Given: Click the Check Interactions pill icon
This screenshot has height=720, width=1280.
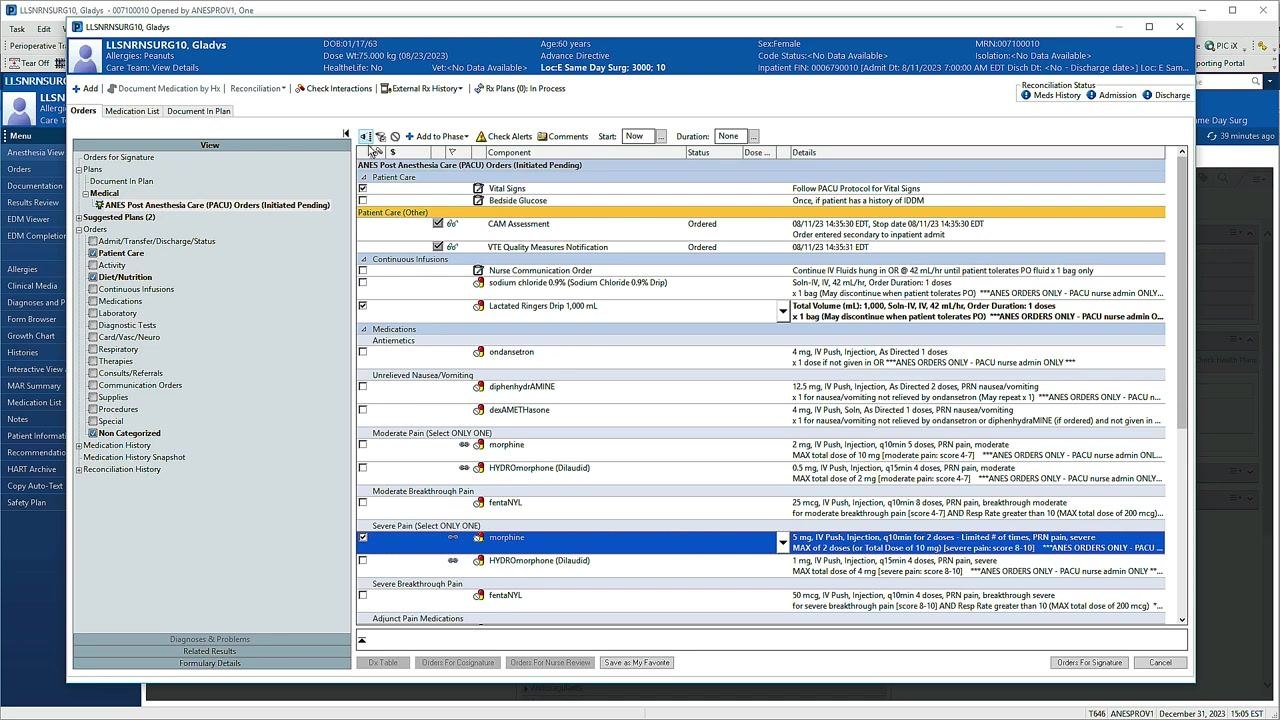Looking at the screenshot, I should tap(300, 89).
